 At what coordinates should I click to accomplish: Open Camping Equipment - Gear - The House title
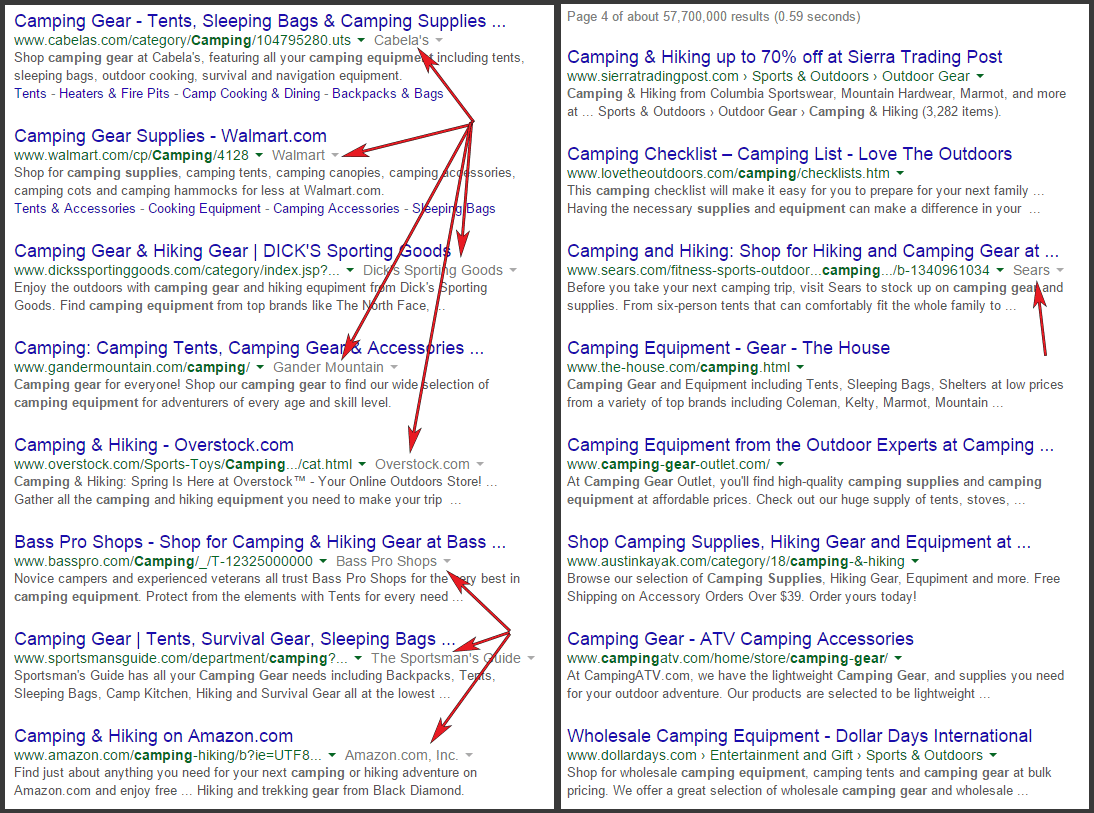point(728,348)
